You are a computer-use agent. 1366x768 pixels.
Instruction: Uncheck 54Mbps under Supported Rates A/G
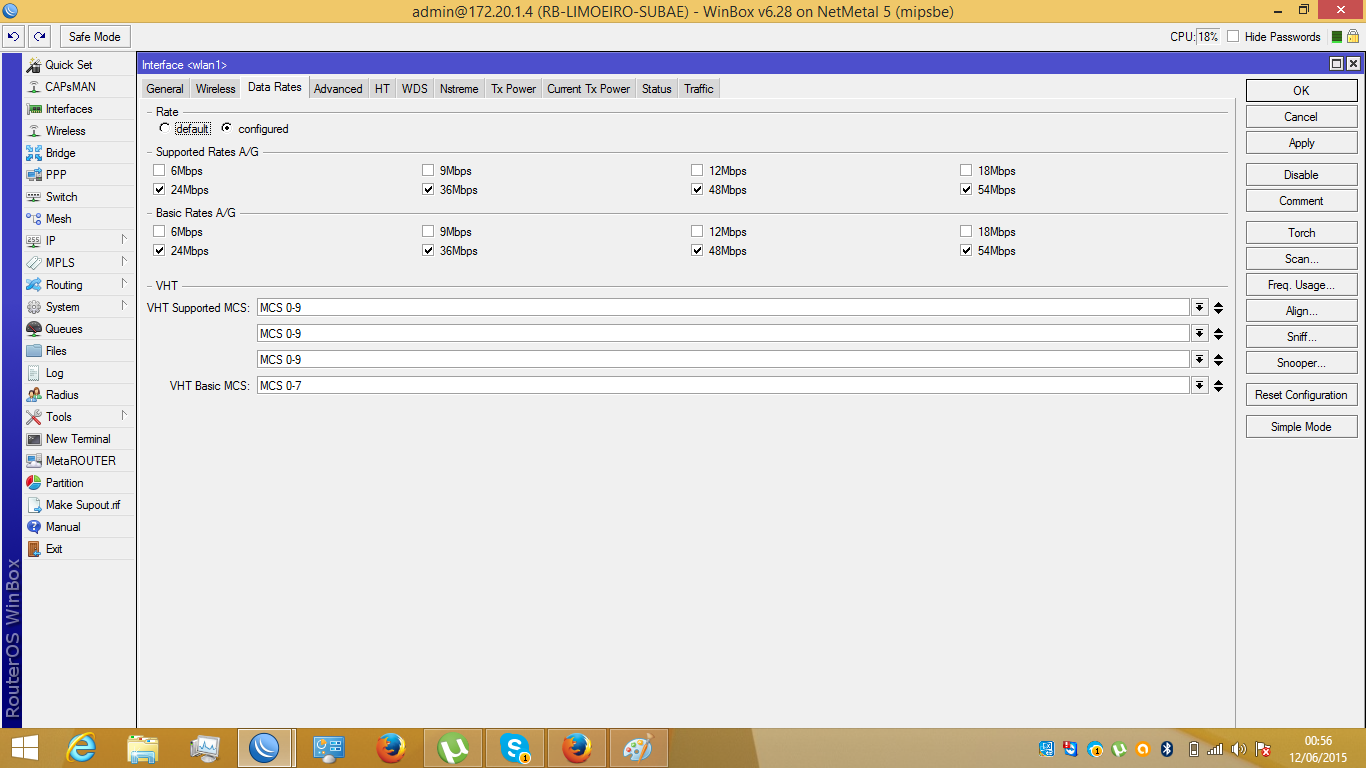(966, 190)
